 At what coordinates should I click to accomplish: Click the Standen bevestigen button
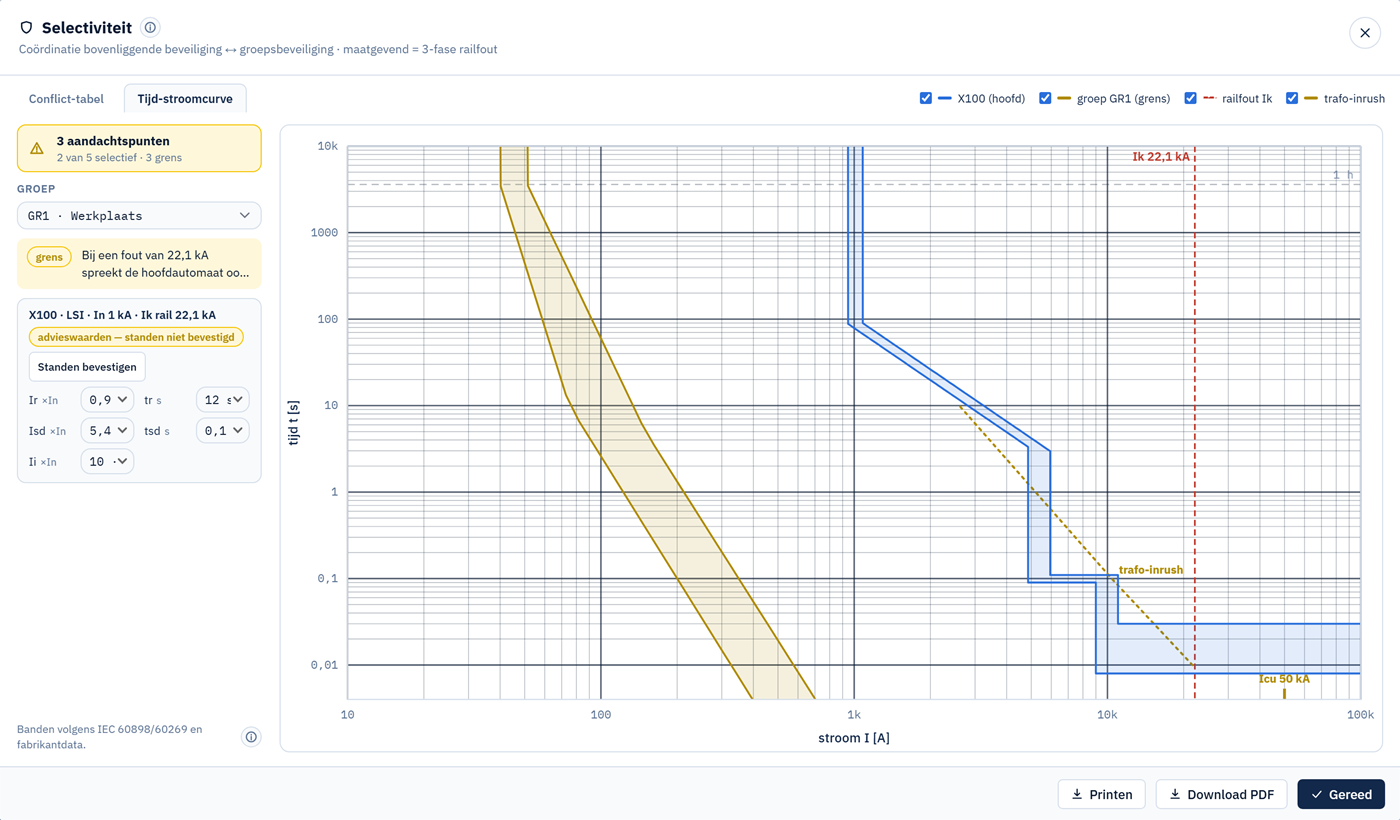click(x=87, y=367)
